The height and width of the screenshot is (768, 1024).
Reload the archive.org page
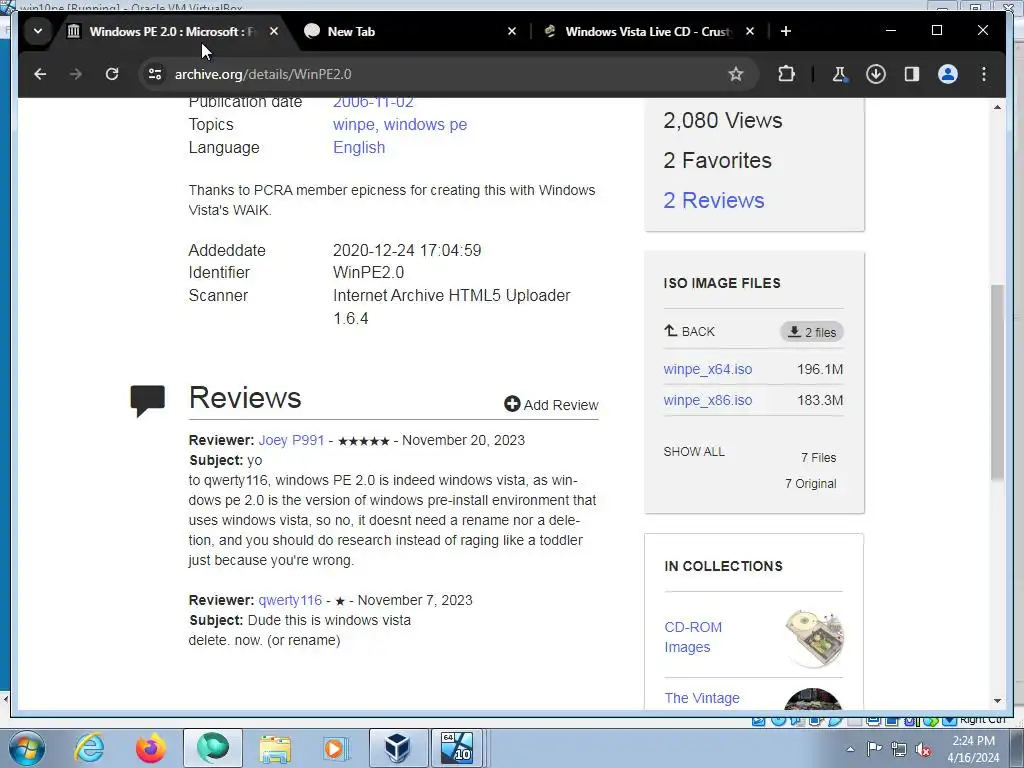point(112,74)
